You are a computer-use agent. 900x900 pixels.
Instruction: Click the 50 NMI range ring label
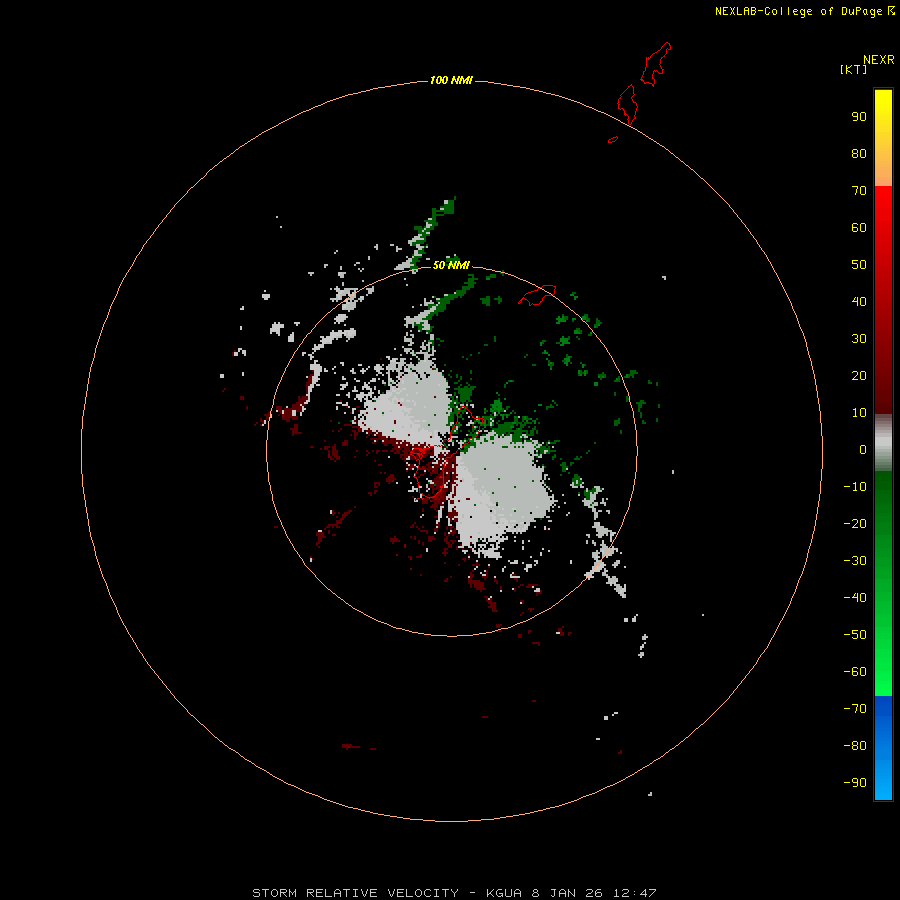tap(451, 265)
